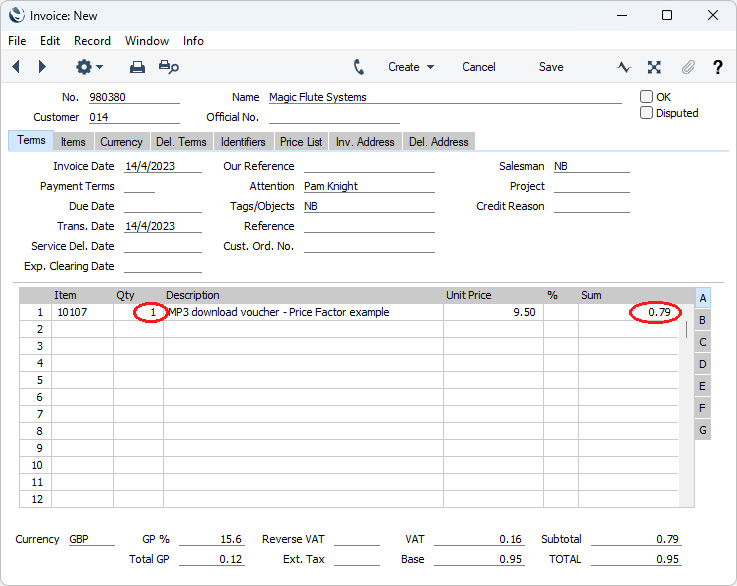The image size is (737, 586).
Task: Open the File menu
Action: [x=17, y=41]
